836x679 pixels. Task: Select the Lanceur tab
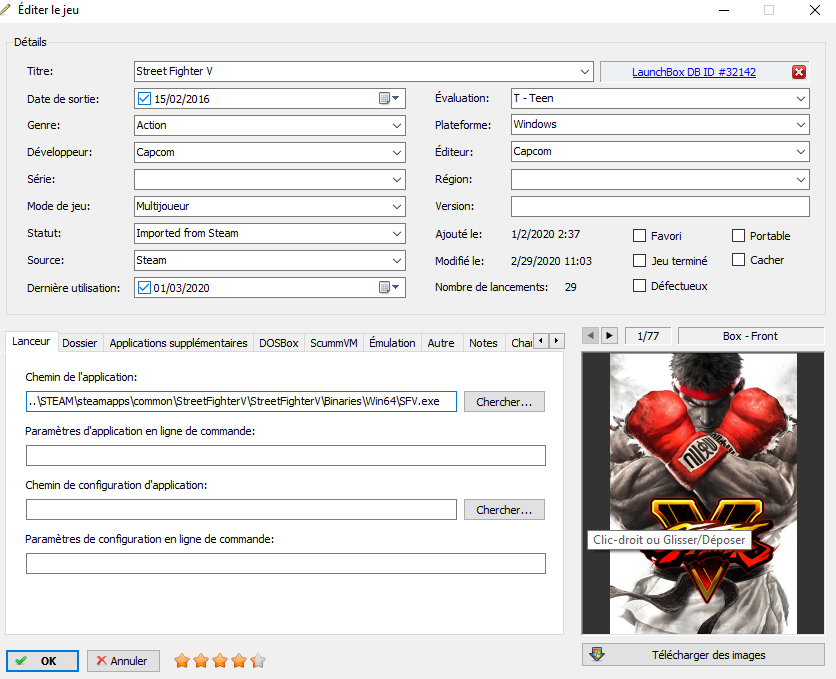pyautogui.click(x=31, y=341)
